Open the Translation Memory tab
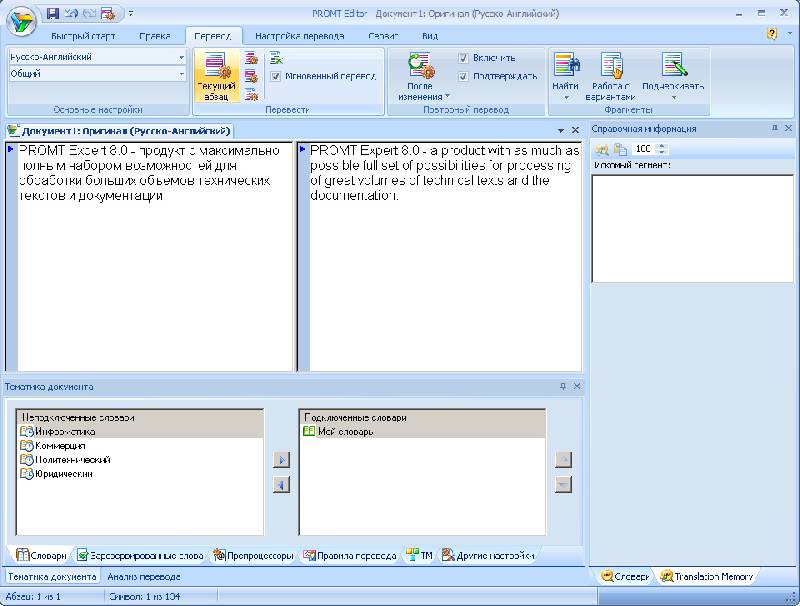 point(707,576)
